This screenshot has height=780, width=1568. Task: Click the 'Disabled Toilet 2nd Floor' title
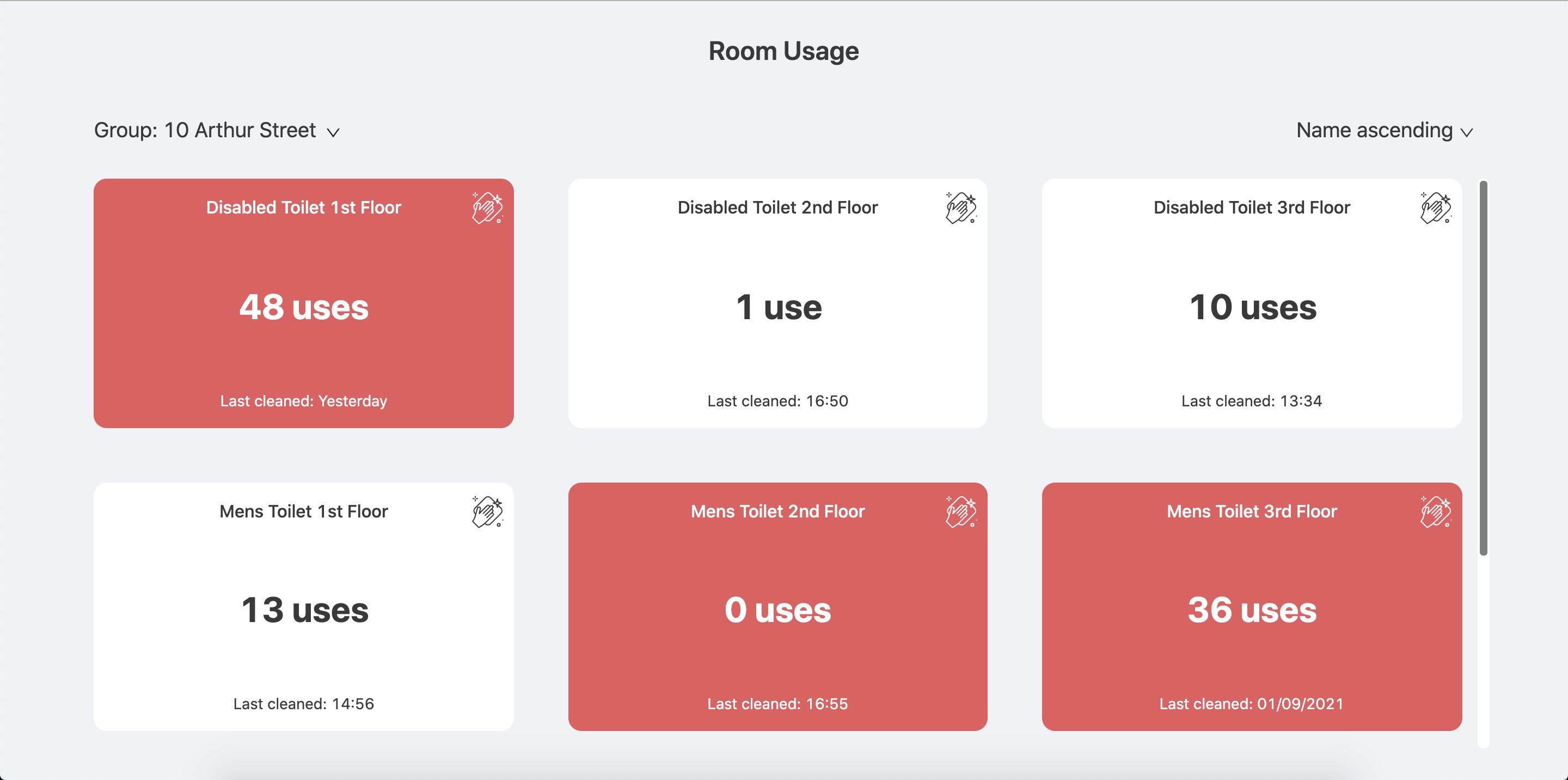(x=778, y=208)
